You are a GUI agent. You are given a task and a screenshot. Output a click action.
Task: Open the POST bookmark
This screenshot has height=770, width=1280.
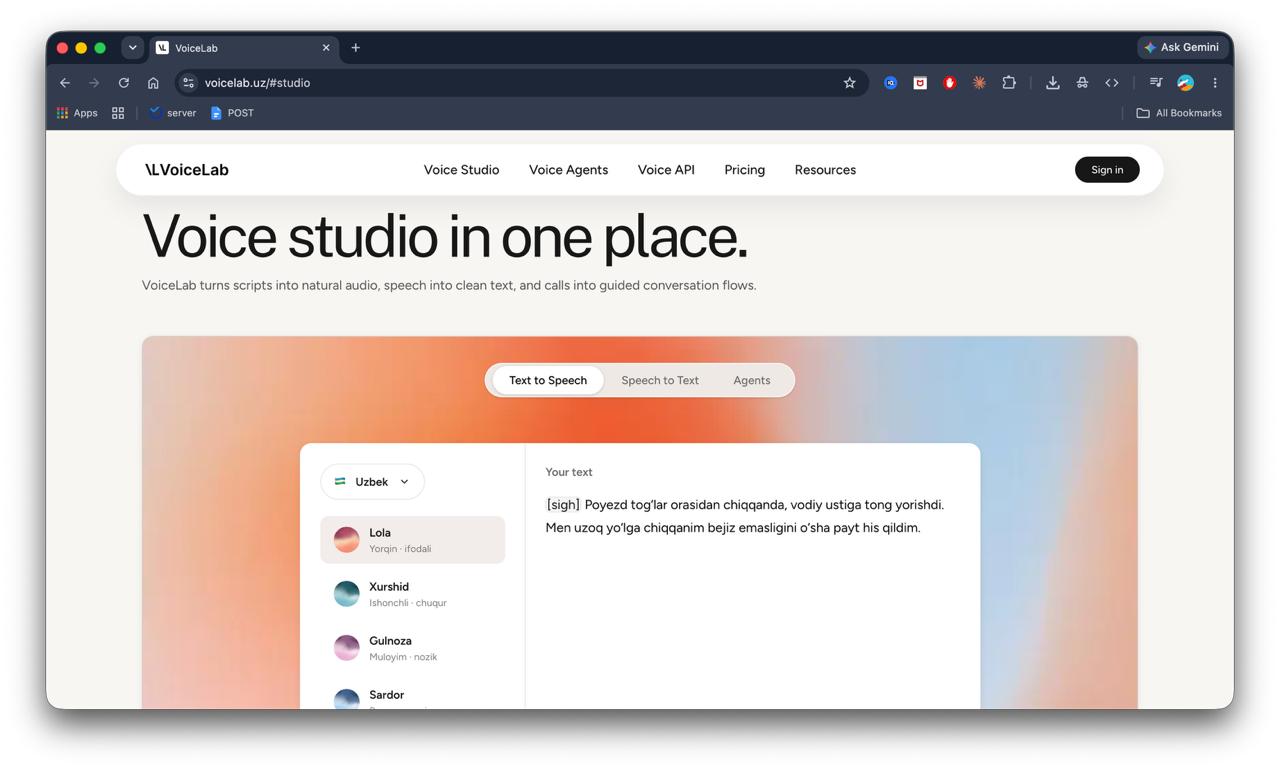(x=232, y=113)
